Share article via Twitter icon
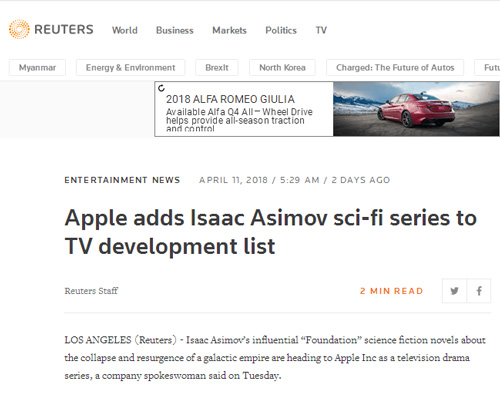500x393 pixels. [454, 291]
